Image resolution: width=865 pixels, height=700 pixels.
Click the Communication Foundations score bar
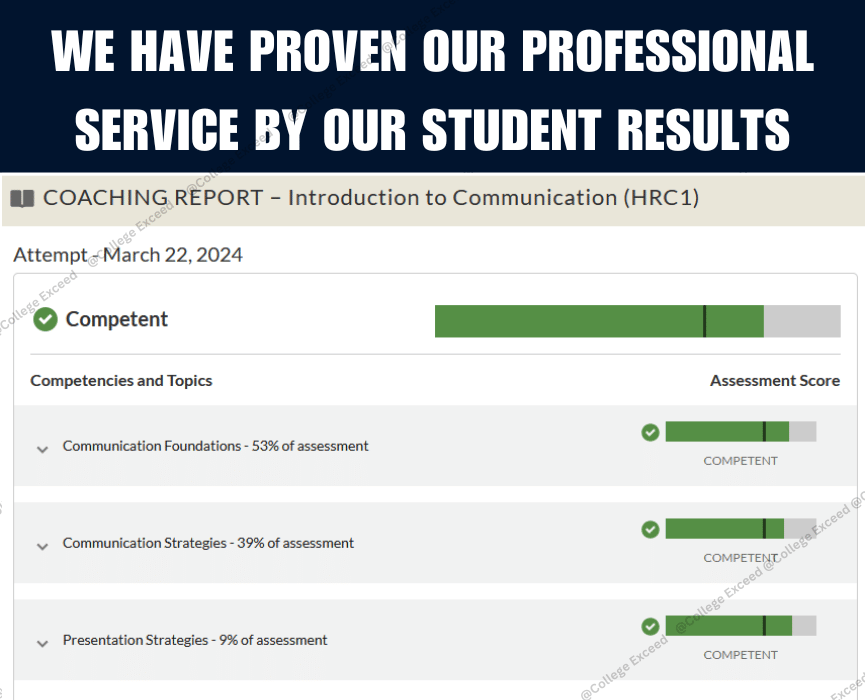click(x=741, y=431)
